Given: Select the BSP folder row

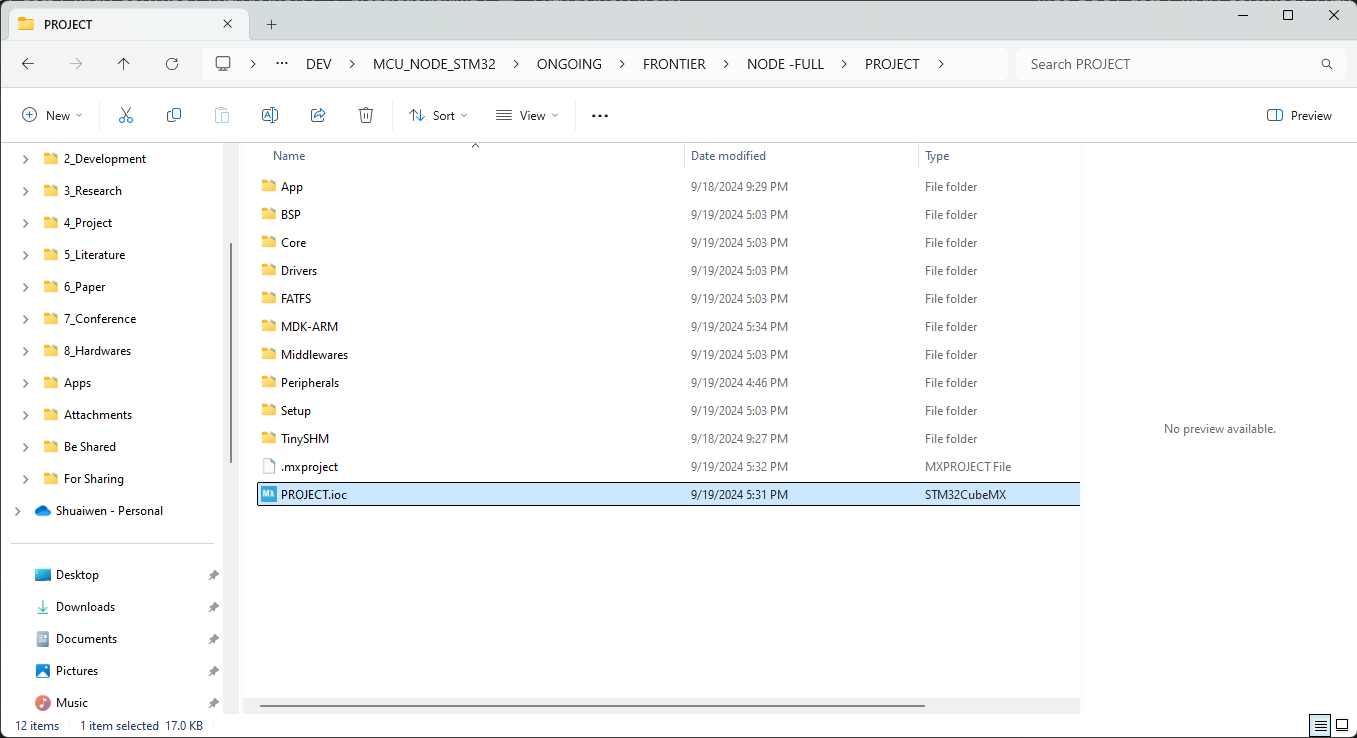Looking at the screenshot, I should [668, 214].
